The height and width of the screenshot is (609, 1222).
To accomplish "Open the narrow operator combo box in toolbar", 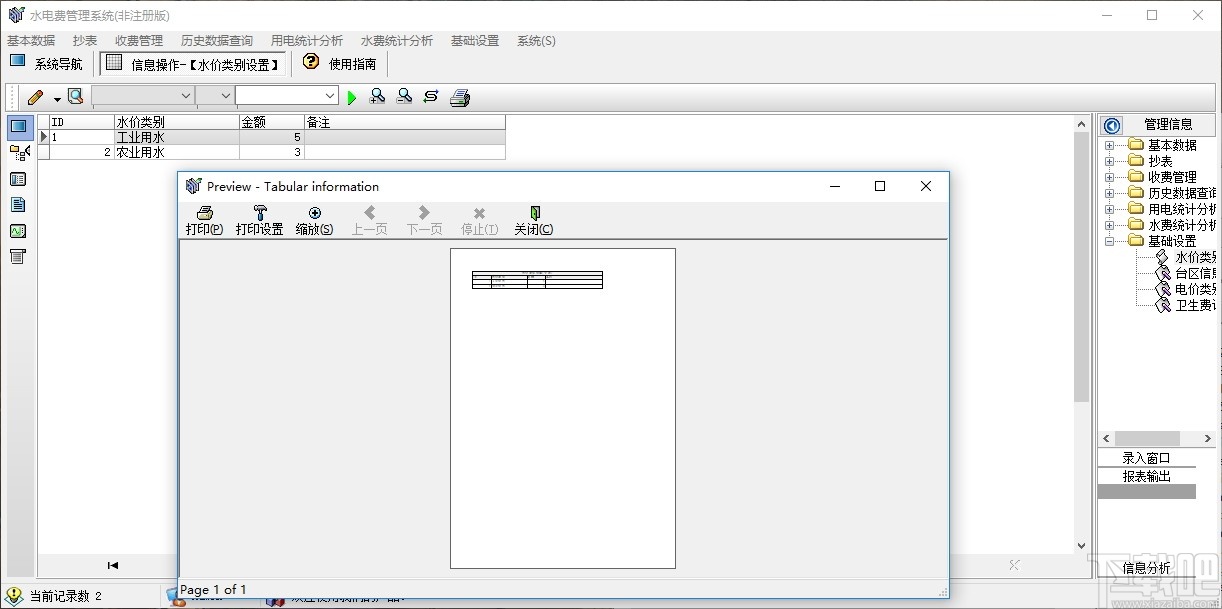I will click(x=214, y=96).
